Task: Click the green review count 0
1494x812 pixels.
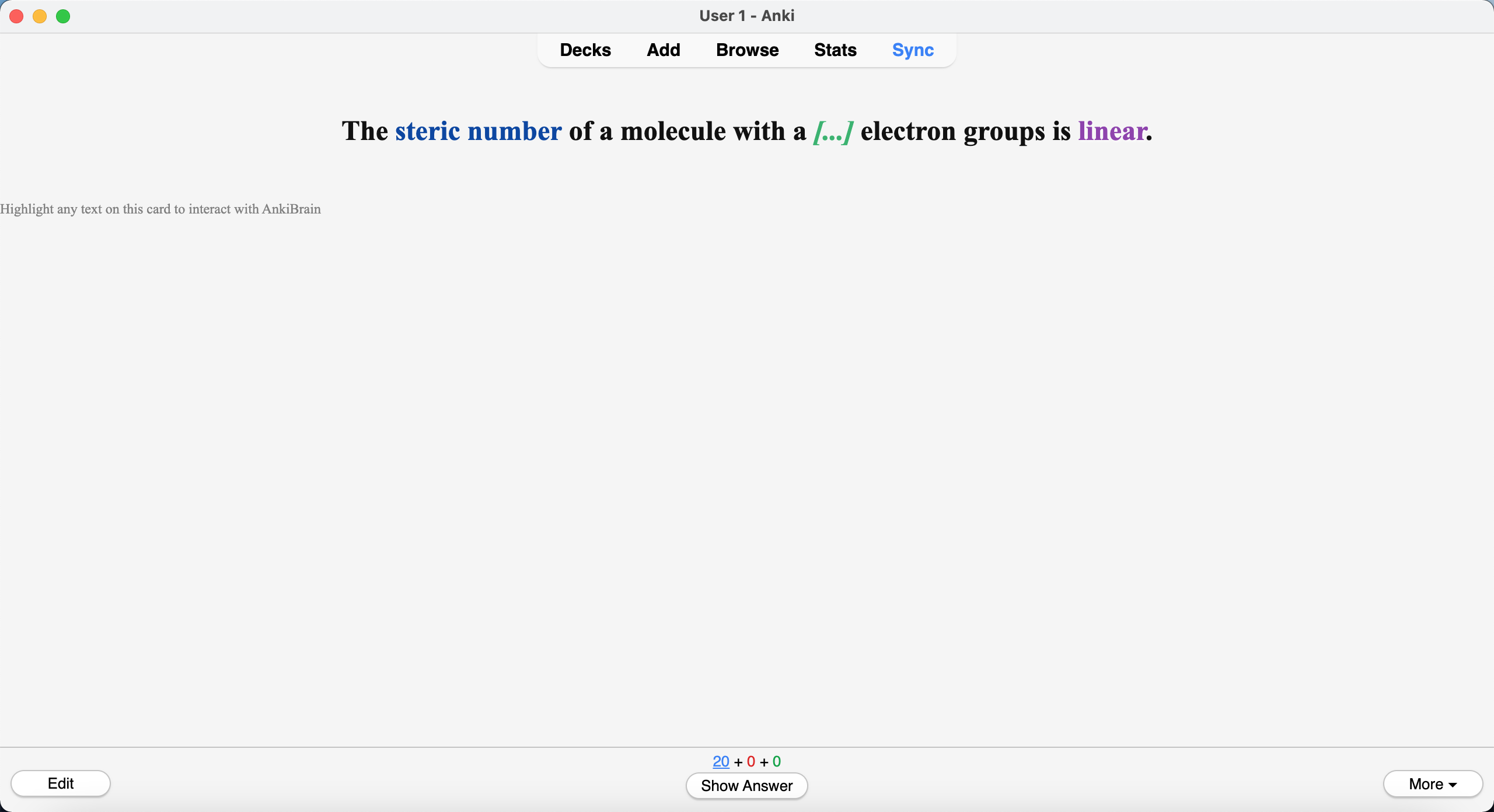Action: point(776,761)
